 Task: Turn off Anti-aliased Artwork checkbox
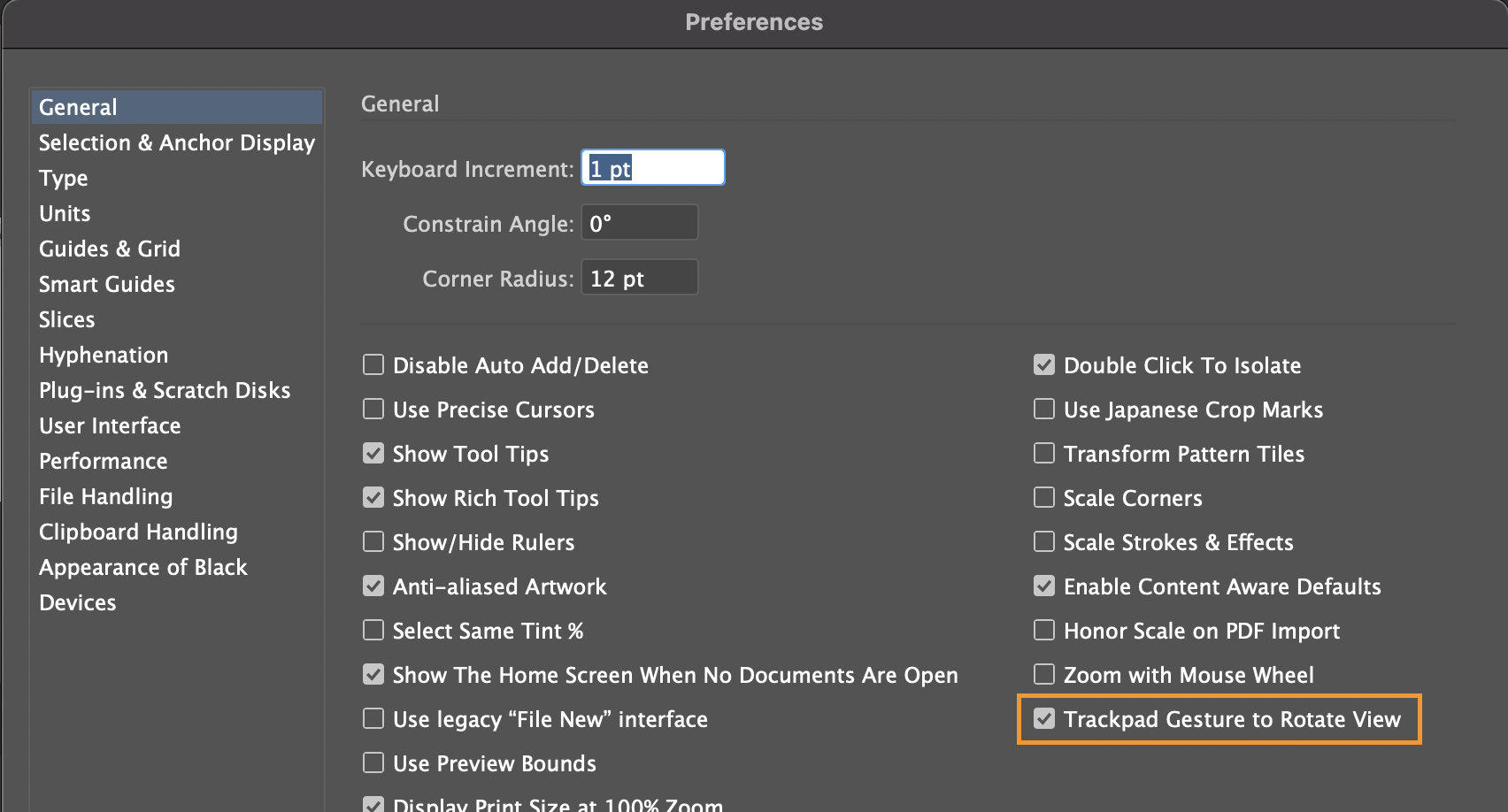[373, 586]
